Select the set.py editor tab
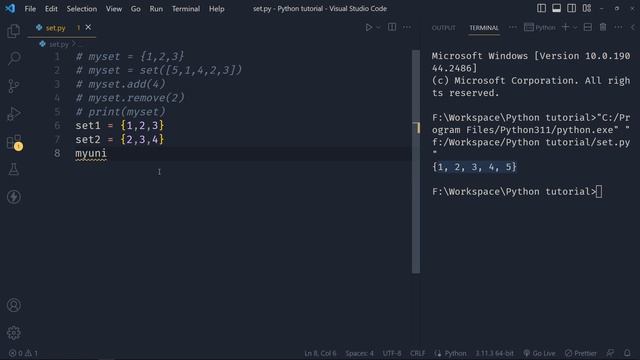The width and height of the screenshot is (640, 360). pyautogui.click(x=61, y=28)
